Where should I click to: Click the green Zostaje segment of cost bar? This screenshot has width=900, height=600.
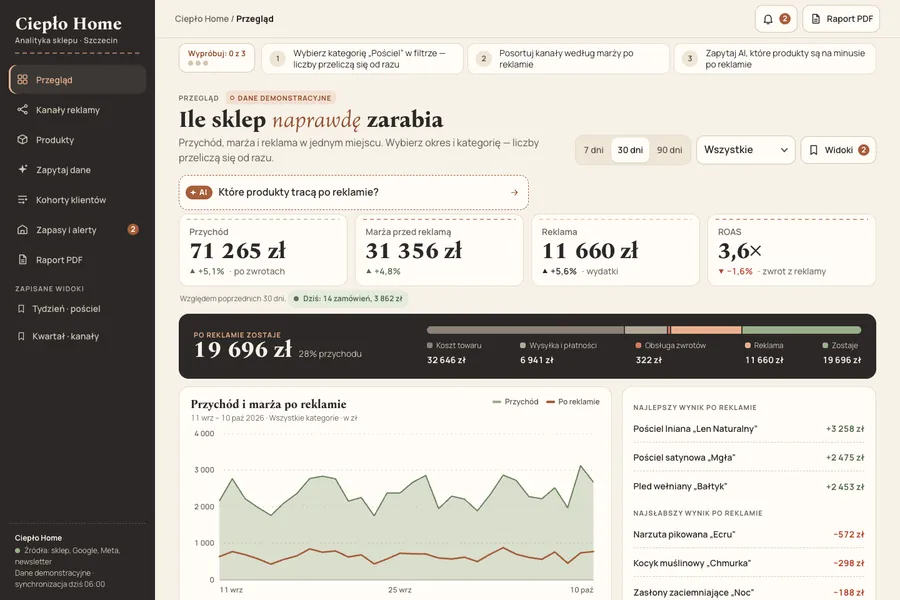[x=801, y=330]
